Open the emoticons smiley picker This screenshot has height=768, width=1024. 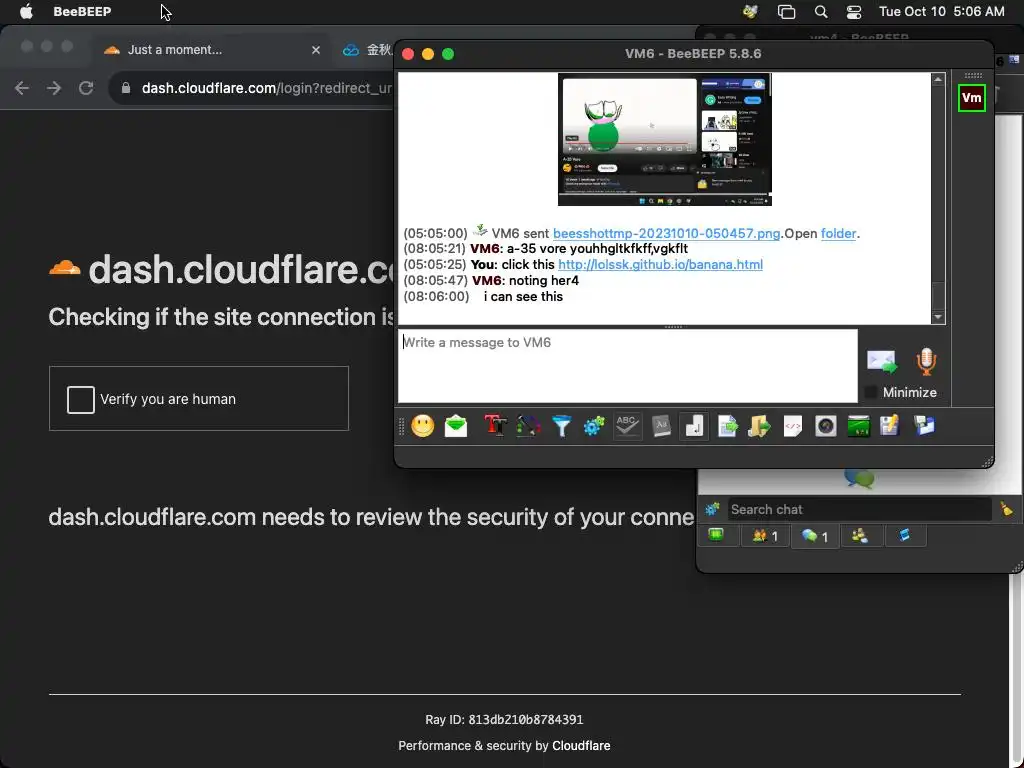click(423, 426)
